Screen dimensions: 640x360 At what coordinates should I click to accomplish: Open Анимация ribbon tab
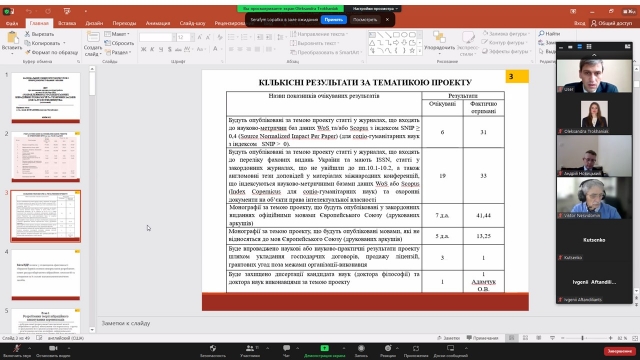coord(158,23)
